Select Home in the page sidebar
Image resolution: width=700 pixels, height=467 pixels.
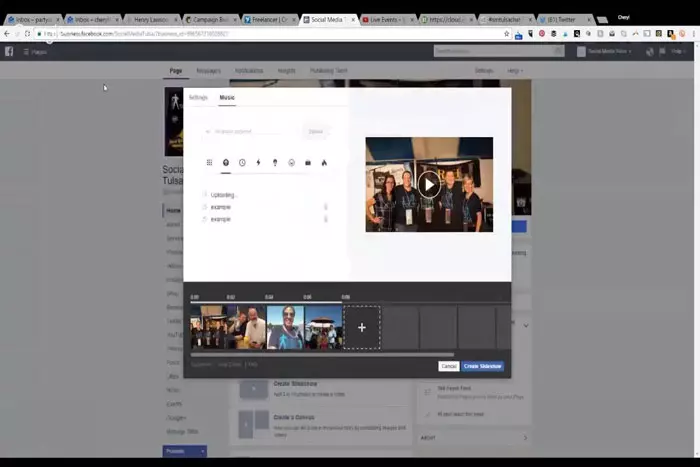(173, 210)
